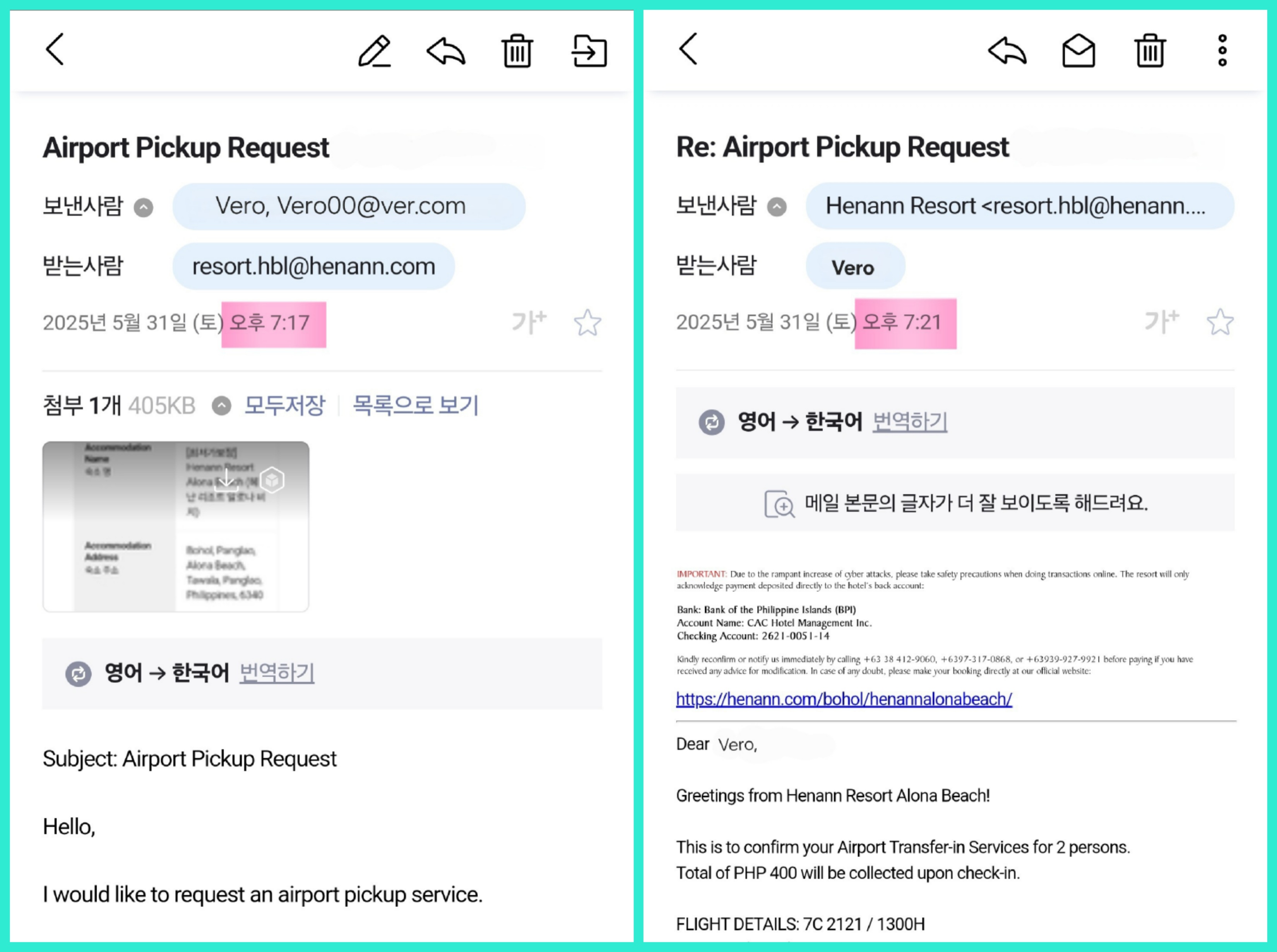Click 목록으로 보기 list view link

(x=415, y=405)
